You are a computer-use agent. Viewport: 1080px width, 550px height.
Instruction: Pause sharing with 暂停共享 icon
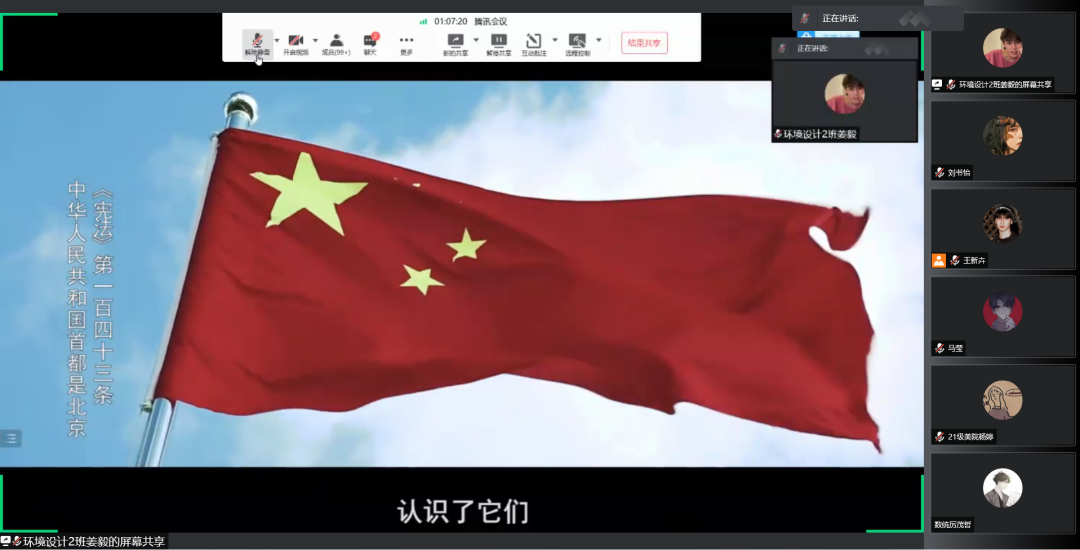498,41
